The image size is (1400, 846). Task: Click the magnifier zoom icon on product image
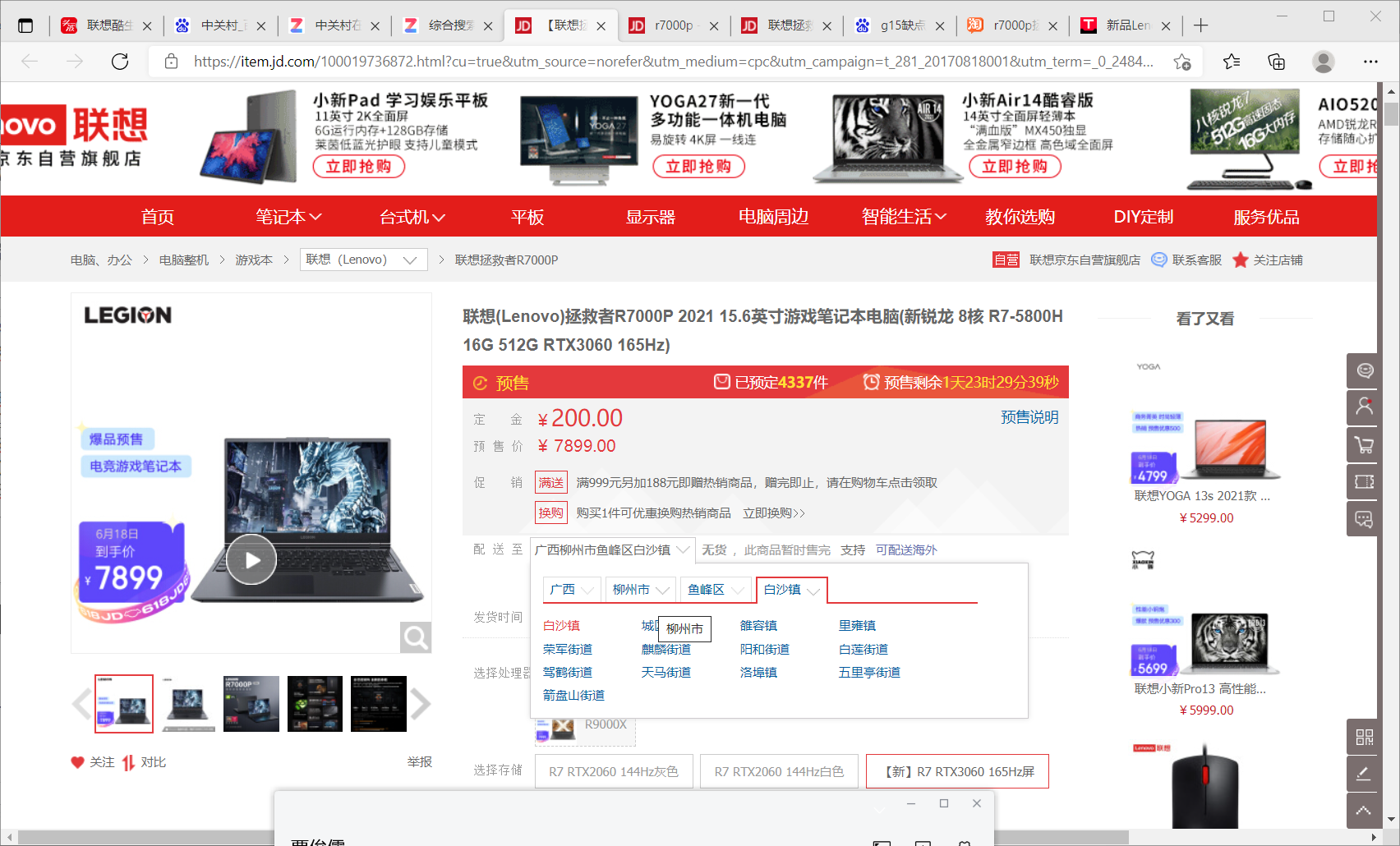point(416,637)
